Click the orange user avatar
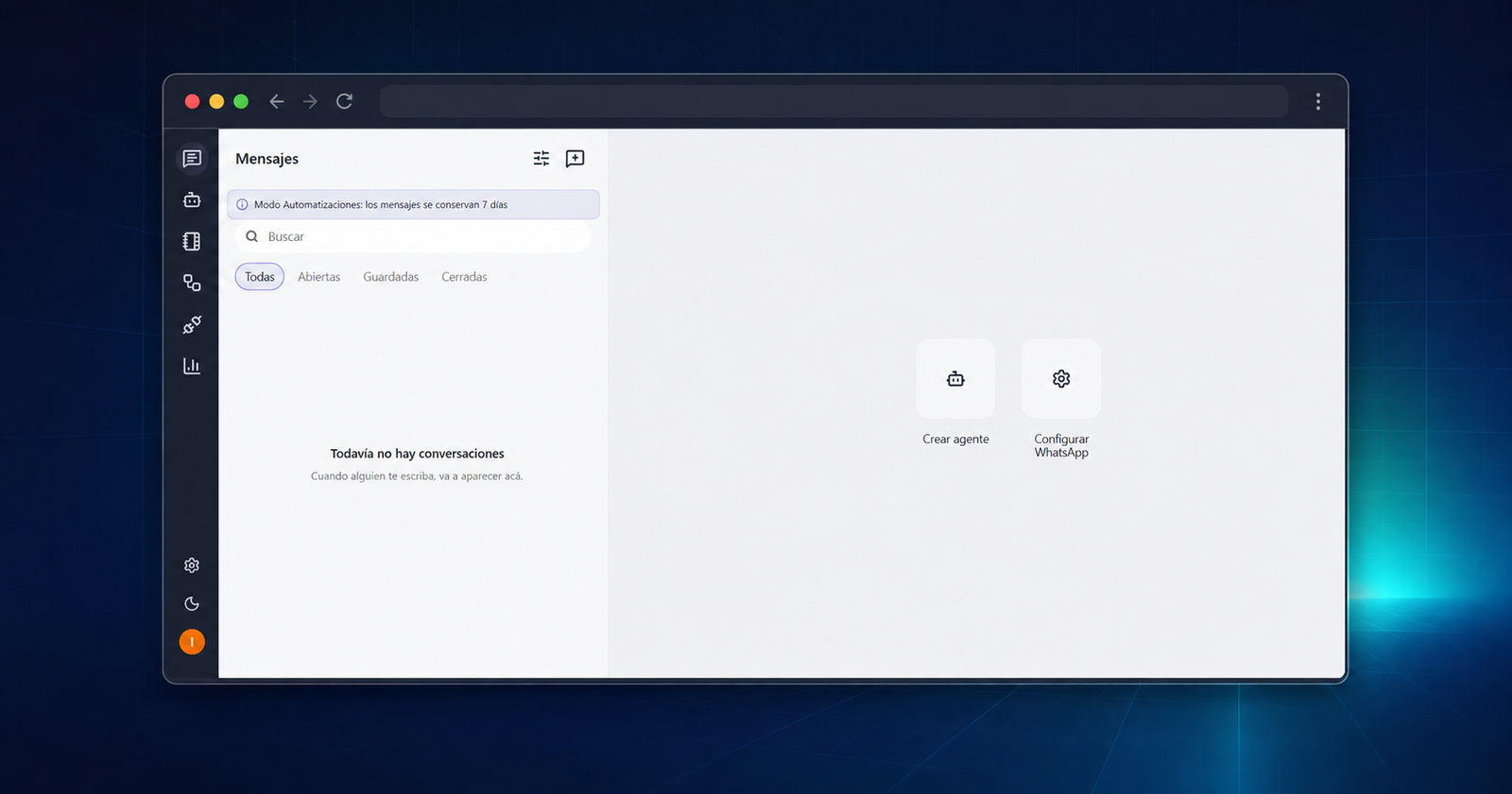Image resolution: width=1512 pixels, height=794 pixels. (x=192, y=642)
